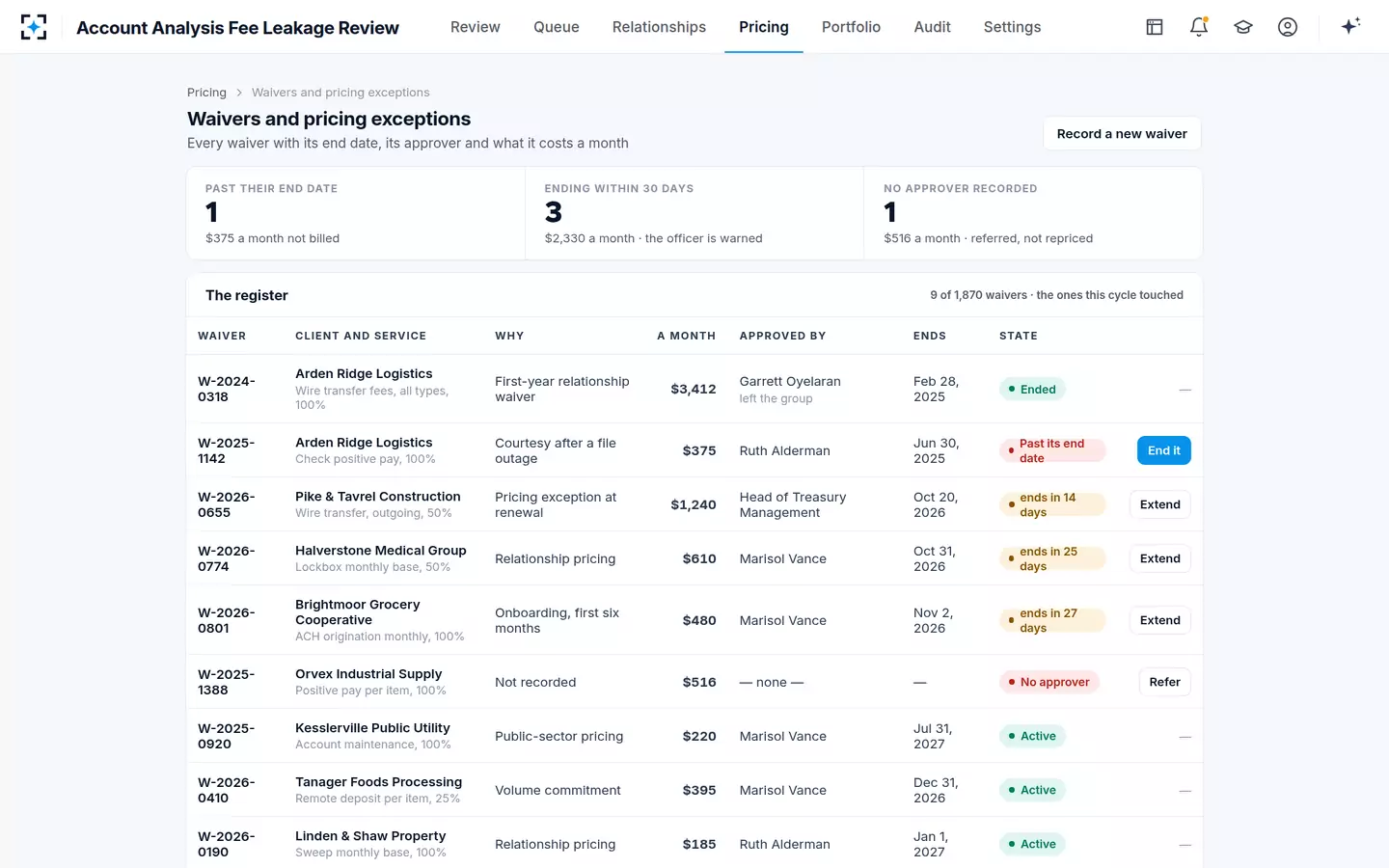This screenshot has width=1389, height=868.
Task: Click the Linden & Shaw Property client name
Action: click(x=370, y=836)
